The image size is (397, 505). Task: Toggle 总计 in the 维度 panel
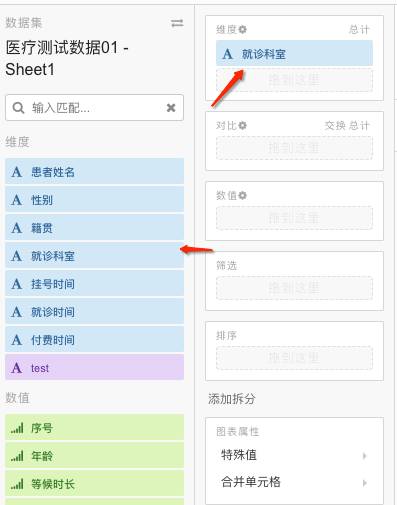[x=359, y=30]
